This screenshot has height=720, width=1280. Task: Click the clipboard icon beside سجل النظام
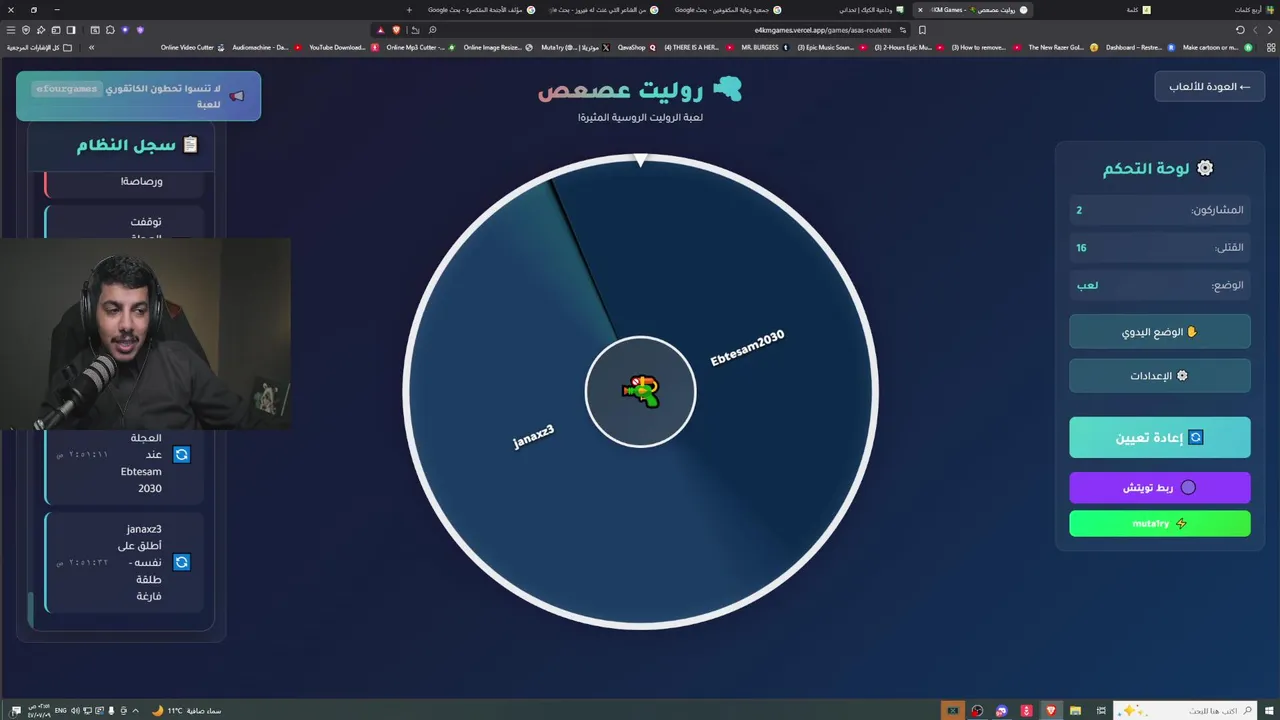tap(190, 145)
